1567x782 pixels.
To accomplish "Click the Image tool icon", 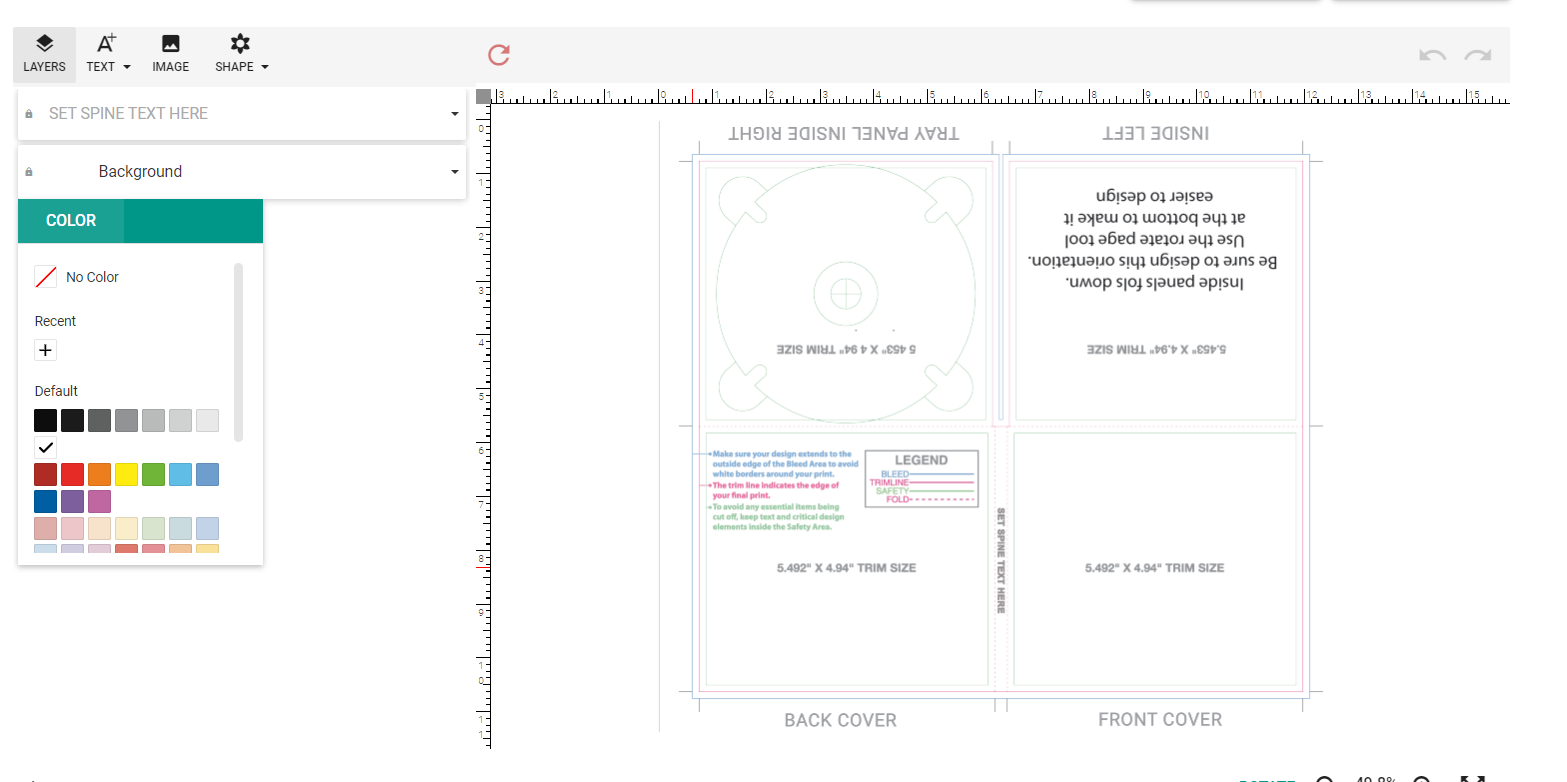I will [170, 54].
